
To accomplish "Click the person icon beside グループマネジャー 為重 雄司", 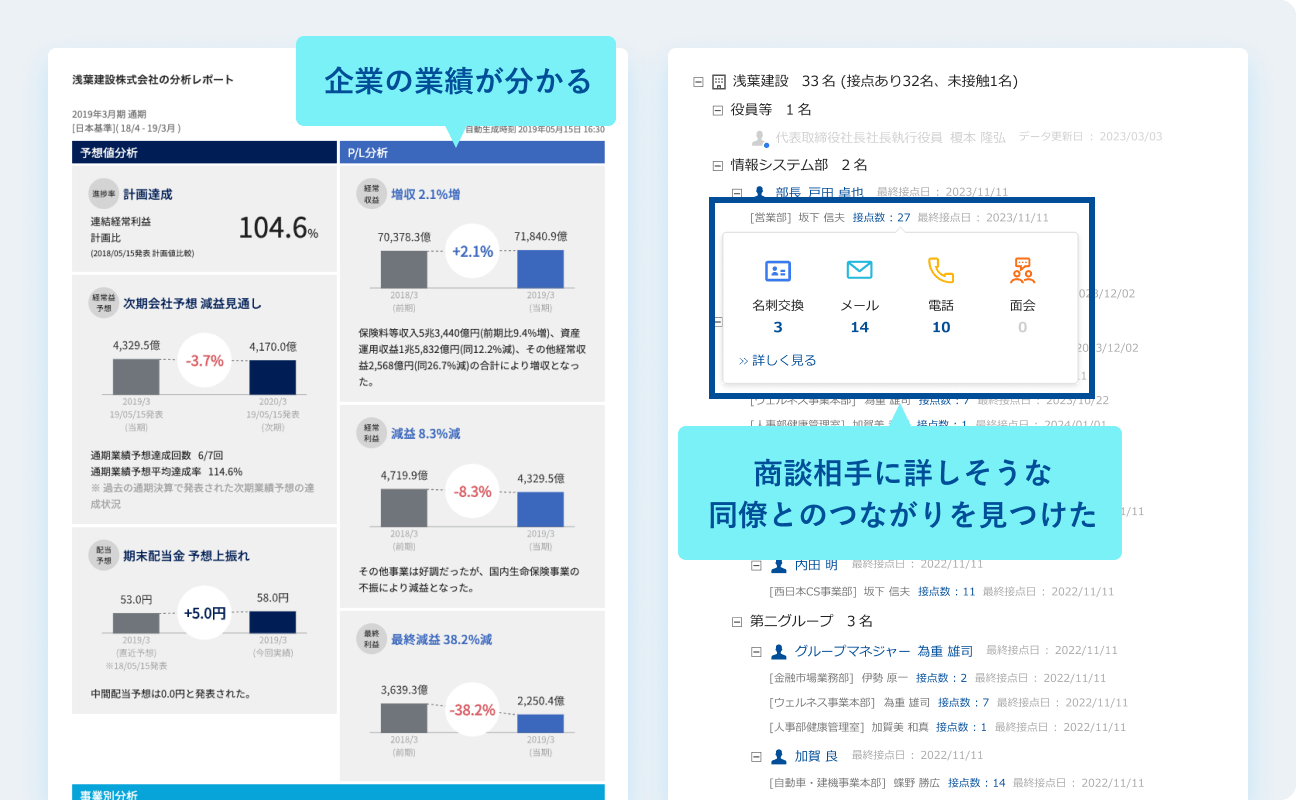I will click(778, 652).
